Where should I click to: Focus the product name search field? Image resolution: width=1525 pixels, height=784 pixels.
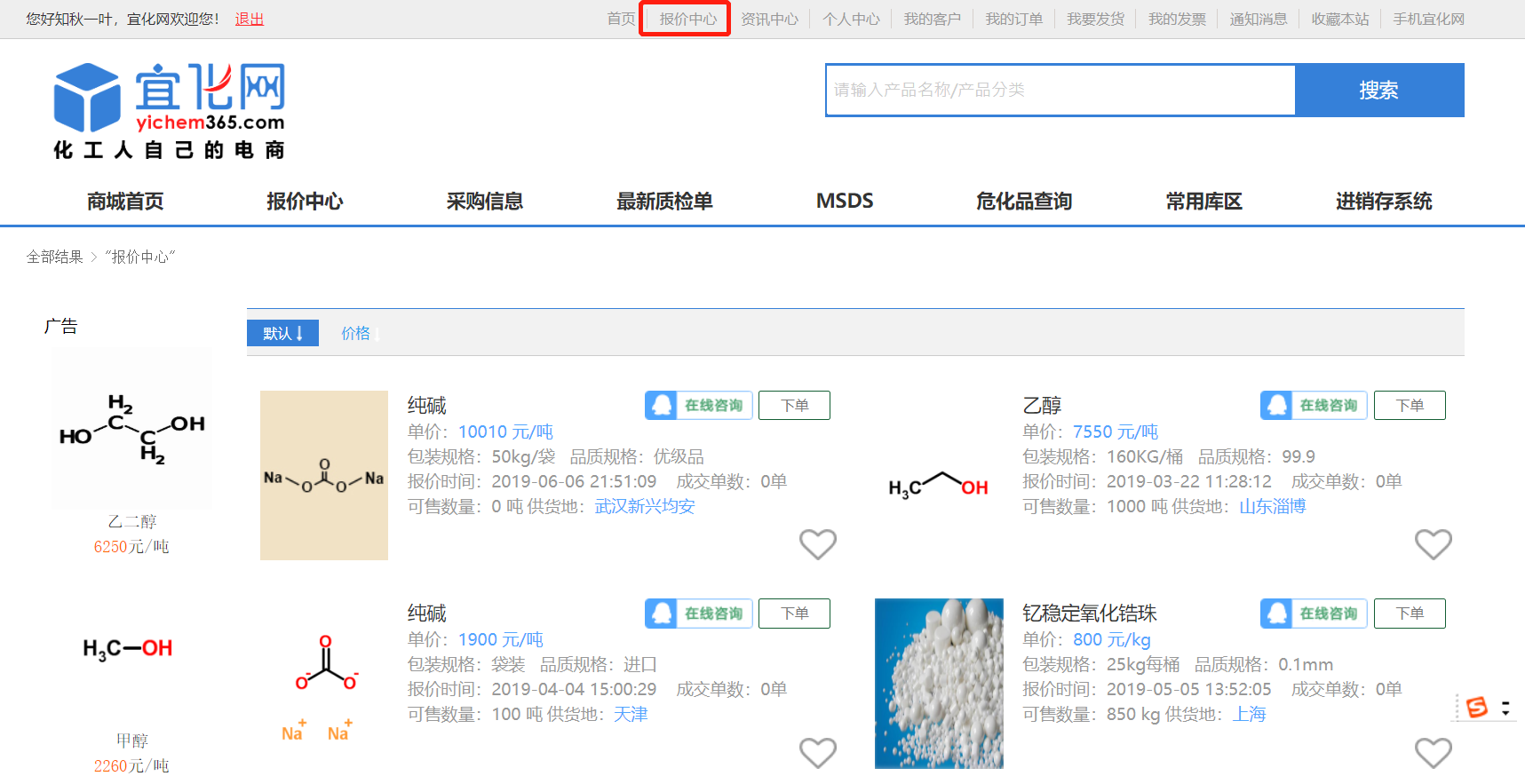point(1060,90)
